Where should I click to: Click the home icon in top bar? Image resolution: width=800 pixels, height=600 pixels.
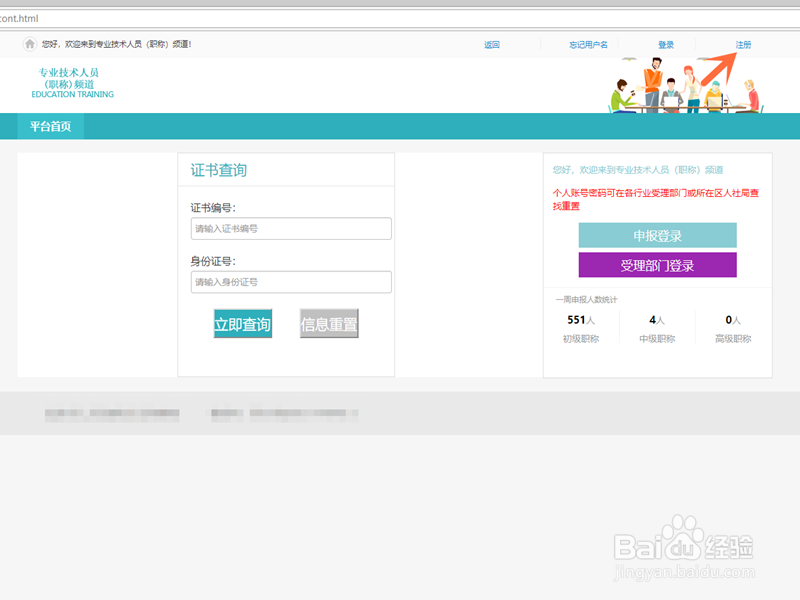coord(30,44)
